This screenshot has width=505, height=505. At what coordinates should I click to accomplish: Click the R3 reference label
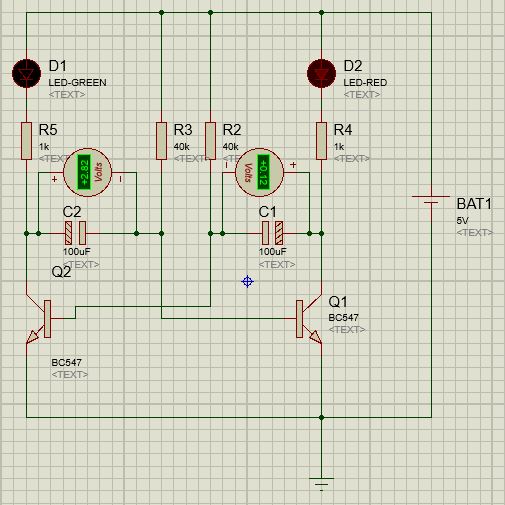(x=183, y=130)
